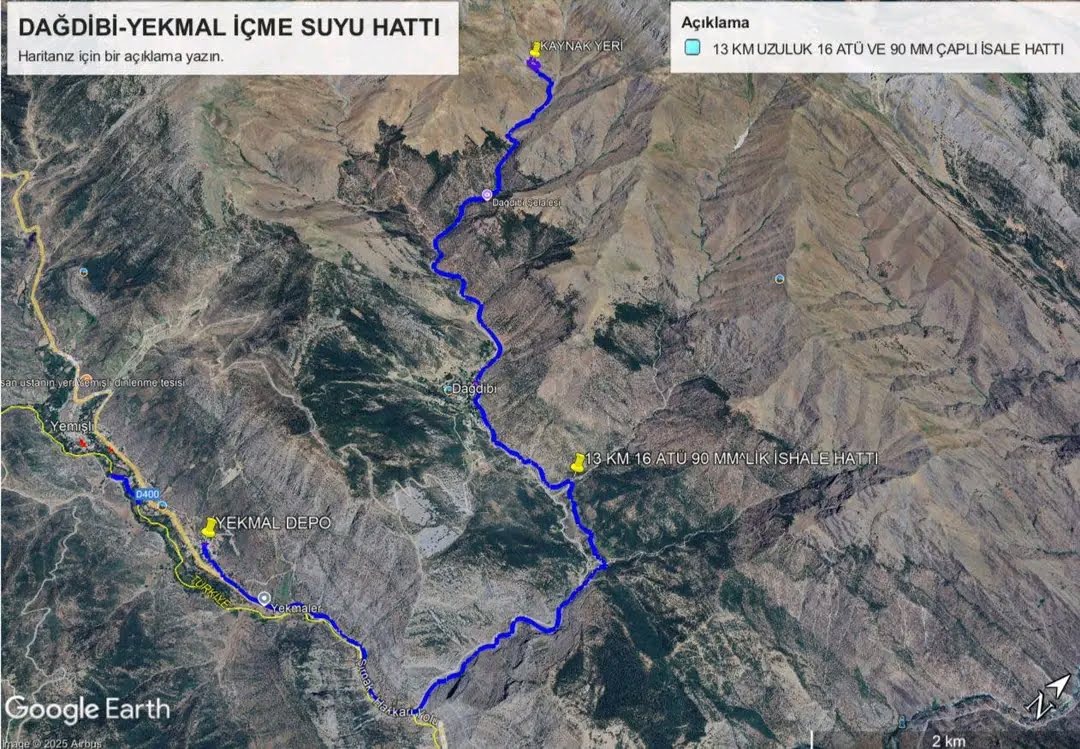
Task: Click the small blue marker on eastern slopes
Action: point(779,278)
